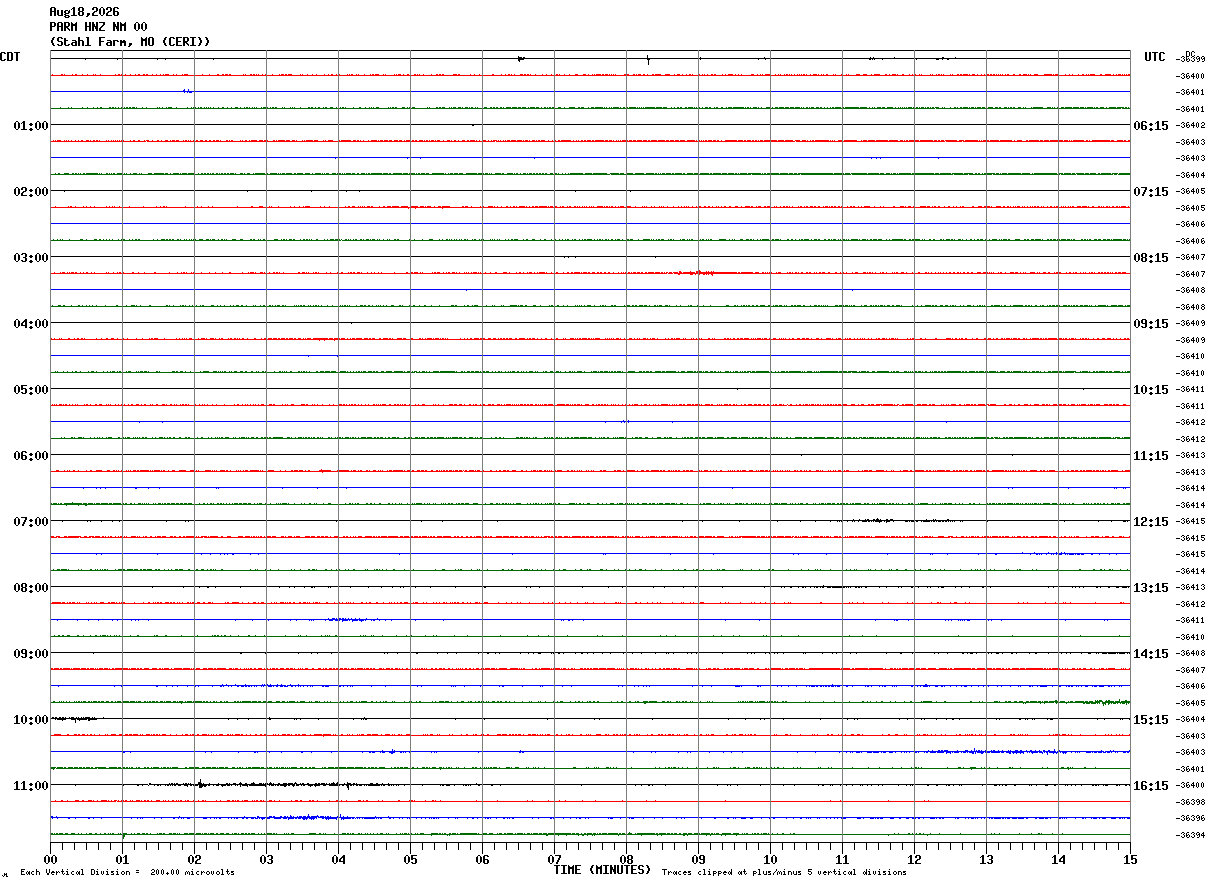The width and height of the screenshot is (1210, 886).
Task: Click the black burst on 10:00 row
Action: click(x=75, y=718)
